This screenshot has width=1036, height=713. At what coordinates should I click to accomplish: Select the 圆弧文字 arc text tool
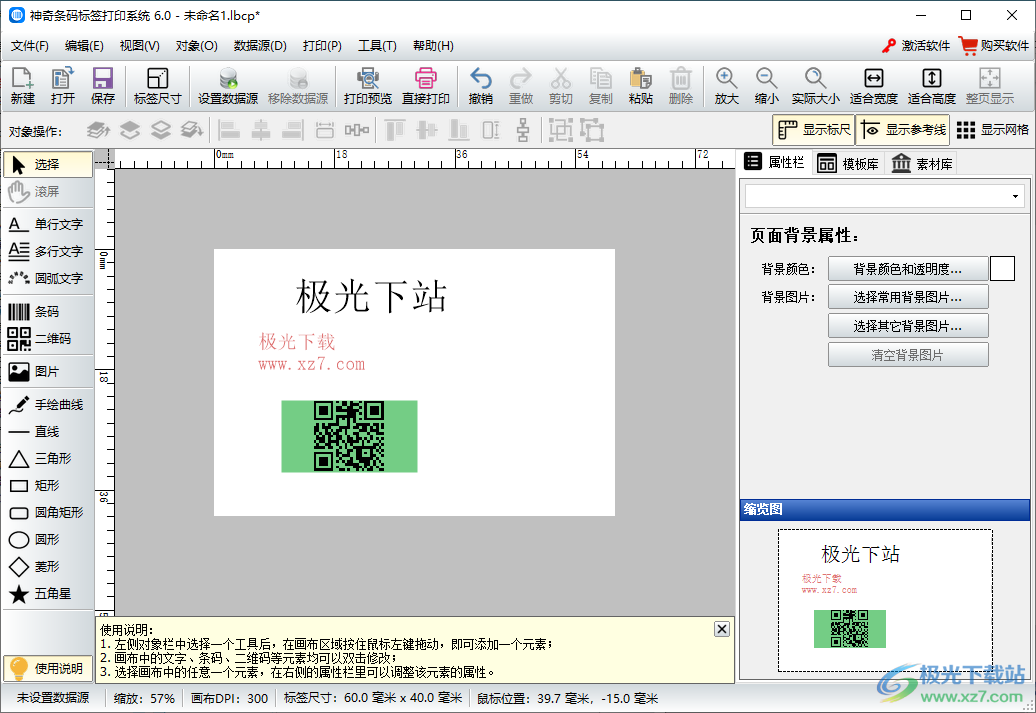click(48, 278)
